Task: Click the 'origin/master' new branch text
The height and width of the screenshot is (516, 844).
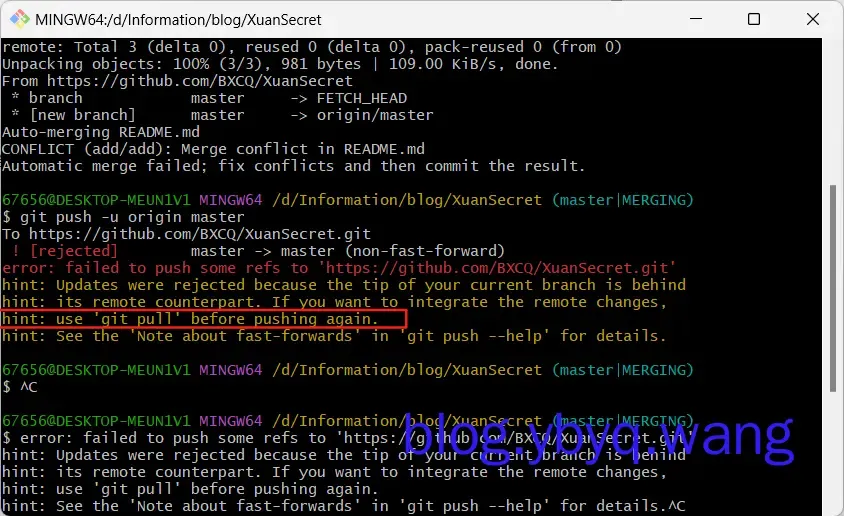Action: [x=375, y=116]
